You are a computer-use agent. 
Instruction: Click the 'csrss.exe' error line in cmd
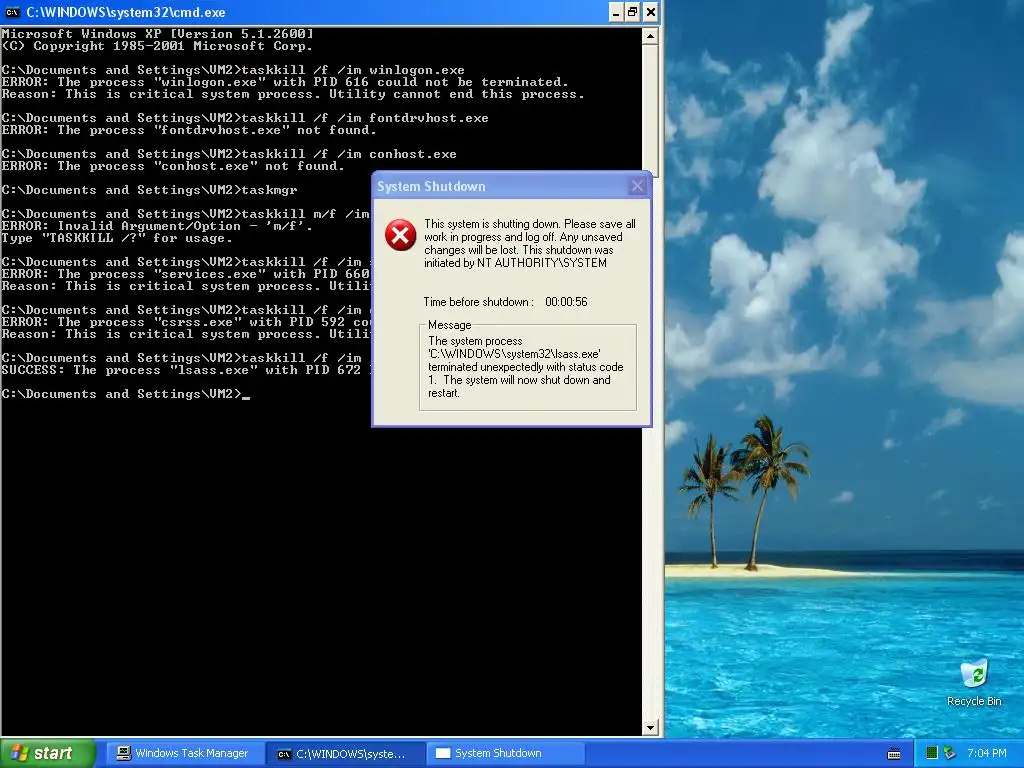point(186,322)
